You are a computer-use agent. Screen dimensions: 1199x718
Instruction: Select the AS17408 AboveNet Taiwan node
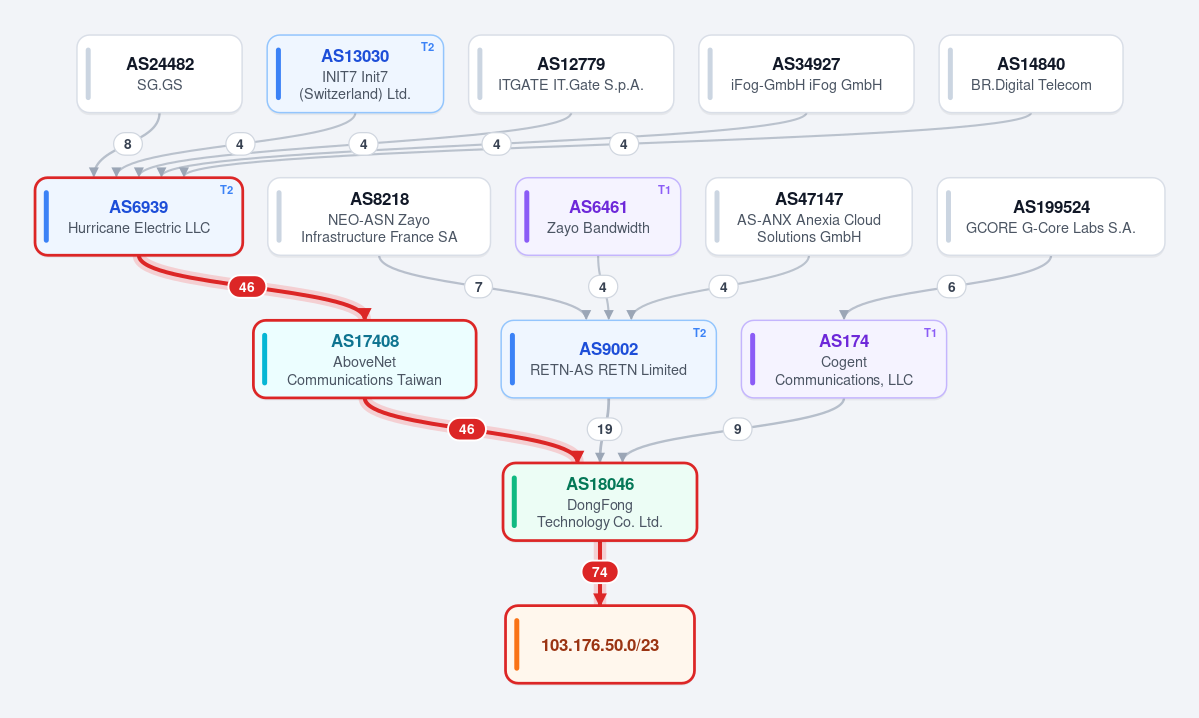click(x=365, y=359)
